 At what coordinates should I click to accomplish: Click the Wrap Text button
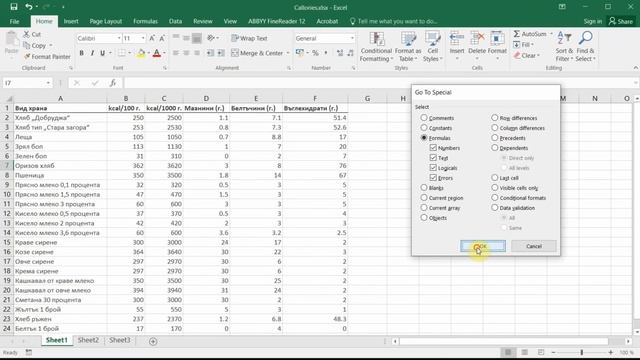tap(249, 38)
